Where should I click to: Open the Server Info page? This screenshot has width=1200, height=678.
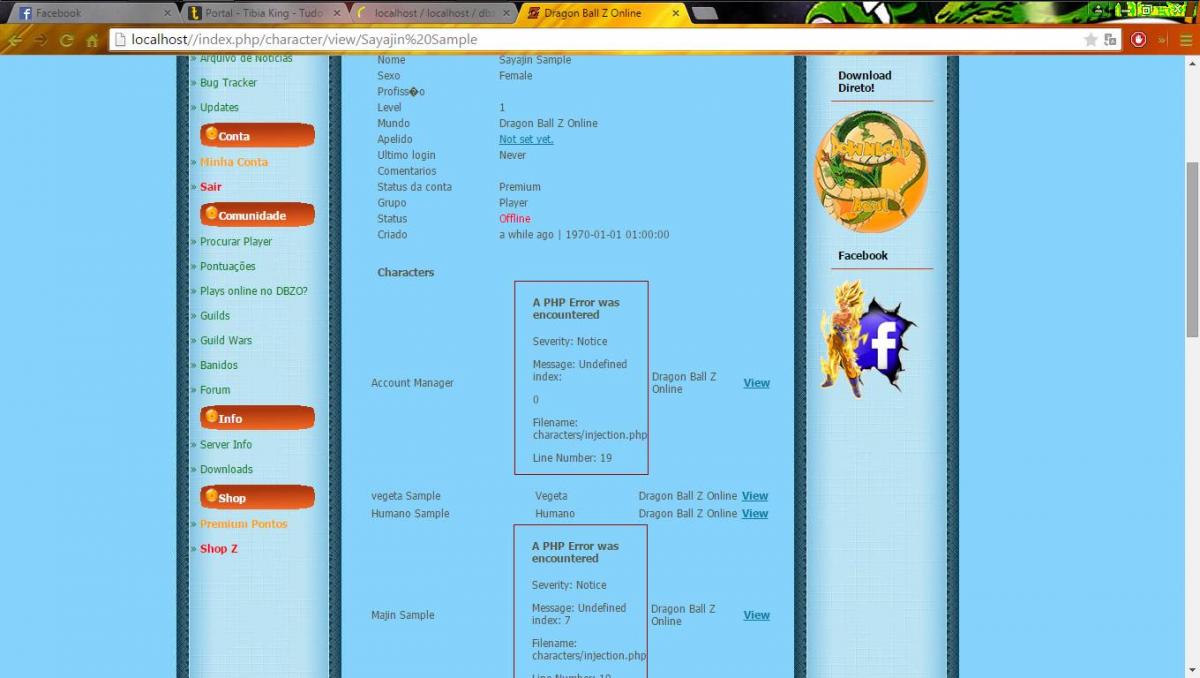click(x=225, y=445)
